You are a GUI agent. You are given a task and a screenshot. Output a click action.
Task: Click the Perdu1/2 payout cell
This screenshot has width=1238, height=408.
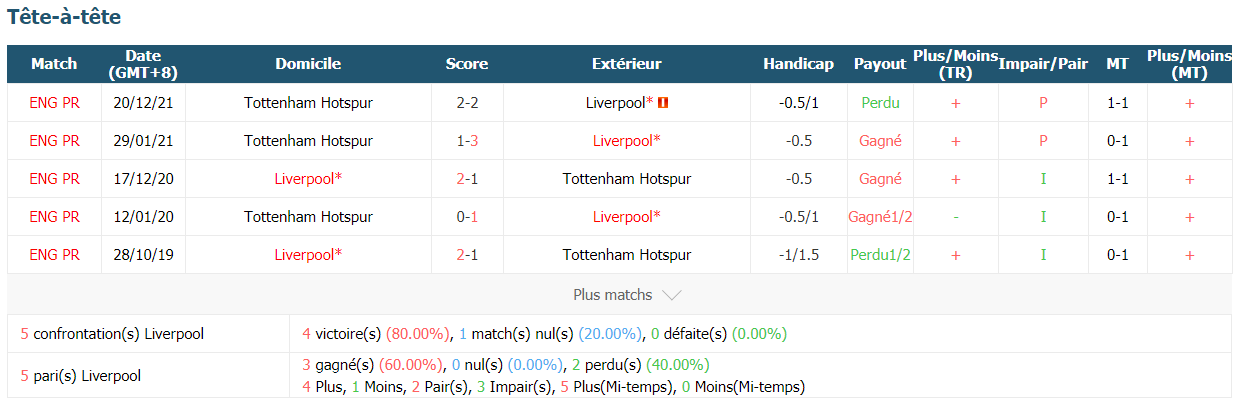point(880,255)
